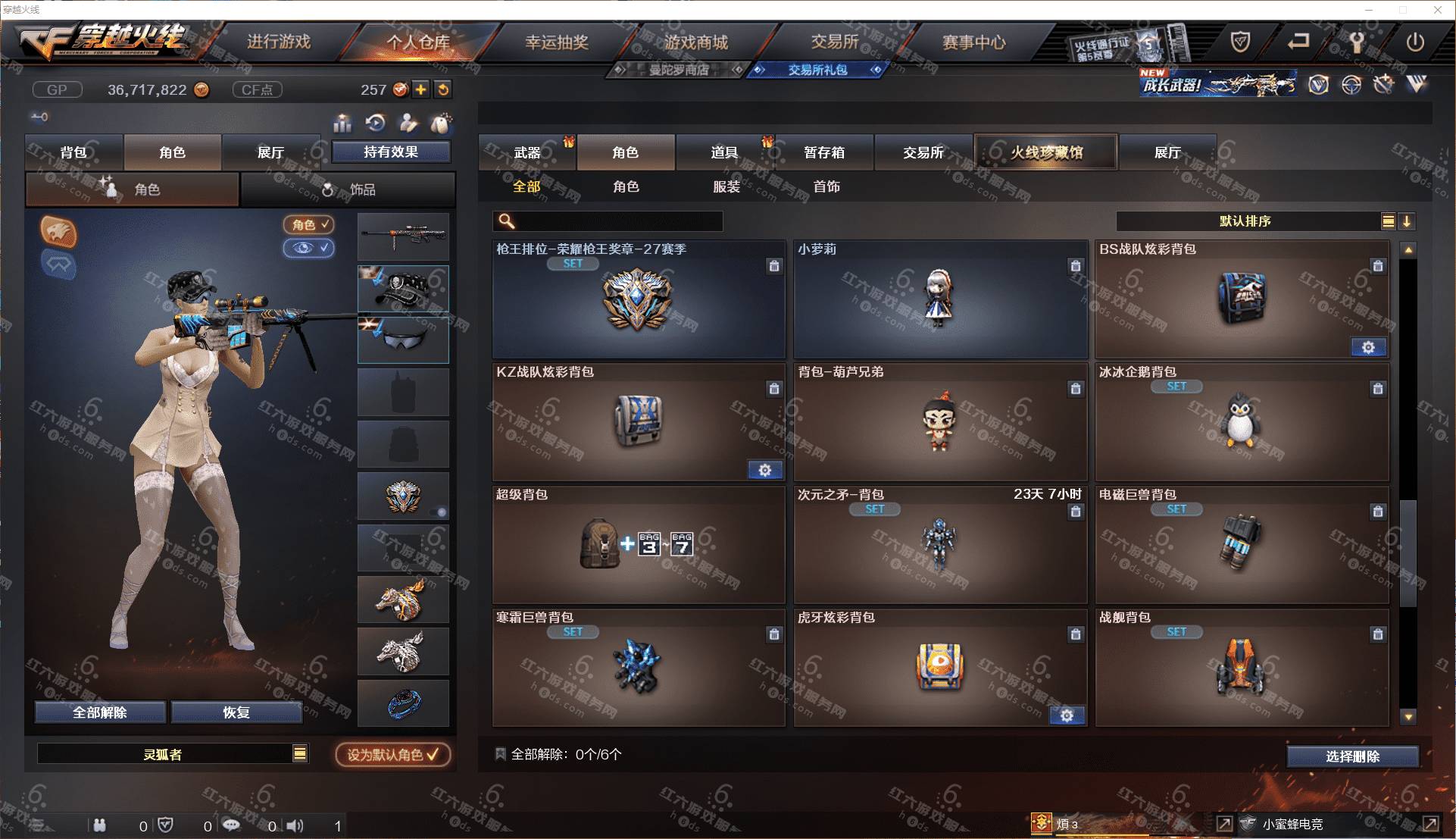Open the 游戏商城 menu
The height and width of the screenshot is (839, 1456).
click(696, 42)
